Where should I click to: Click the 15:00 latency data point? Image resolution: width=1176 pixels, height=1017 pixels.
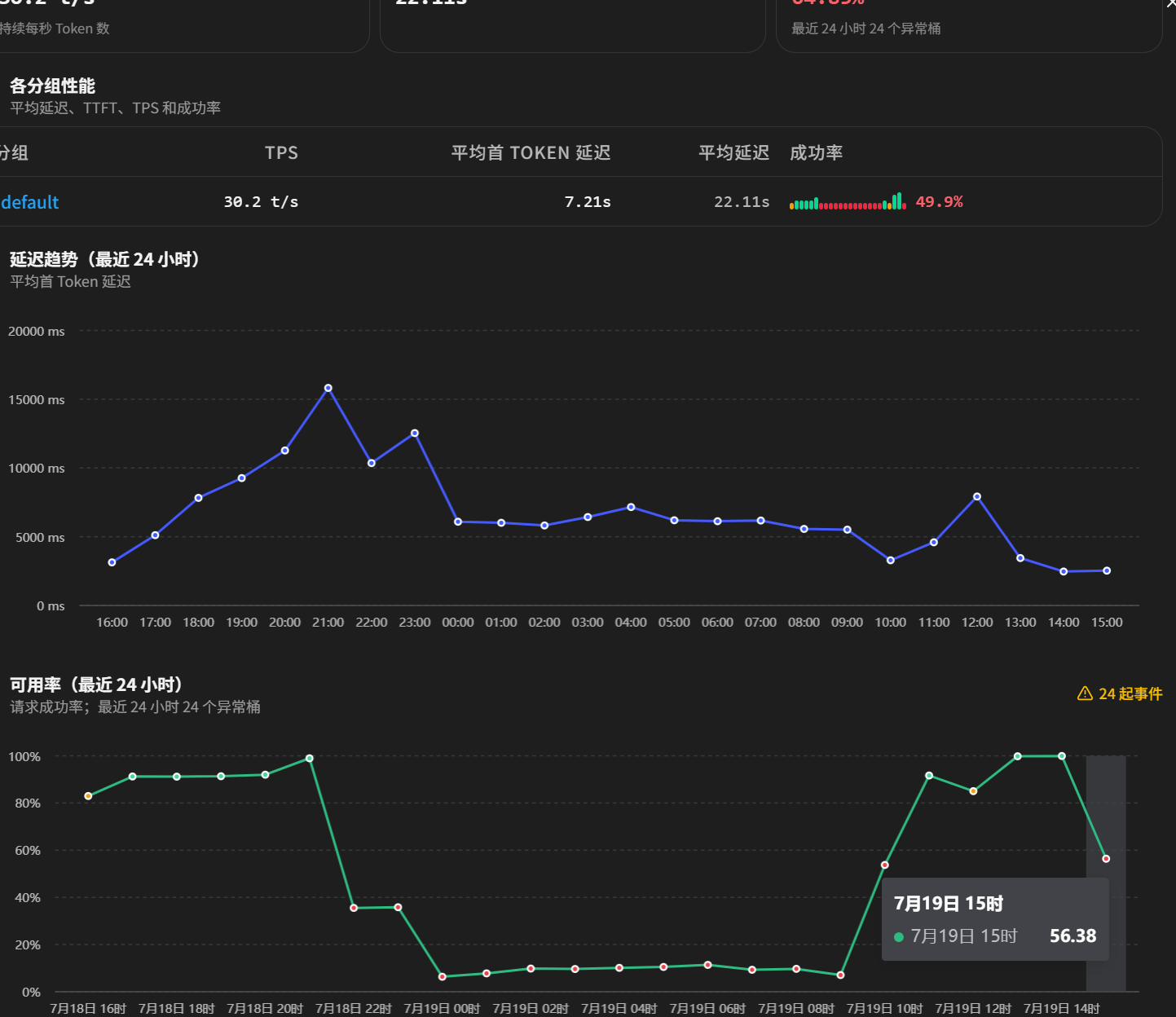(1107, 570)
